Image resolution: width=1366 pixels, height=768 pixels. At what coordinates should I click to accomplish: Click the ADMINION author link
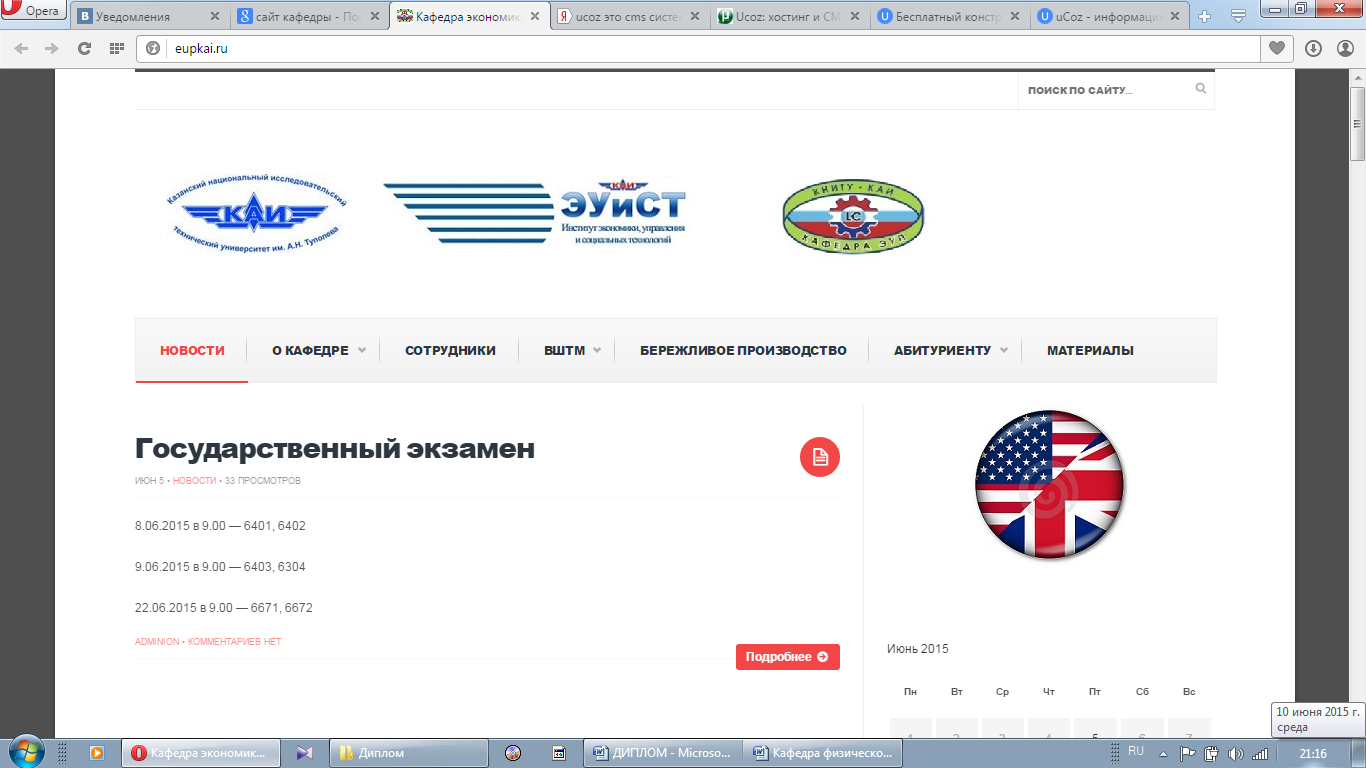tap(157, 642)
